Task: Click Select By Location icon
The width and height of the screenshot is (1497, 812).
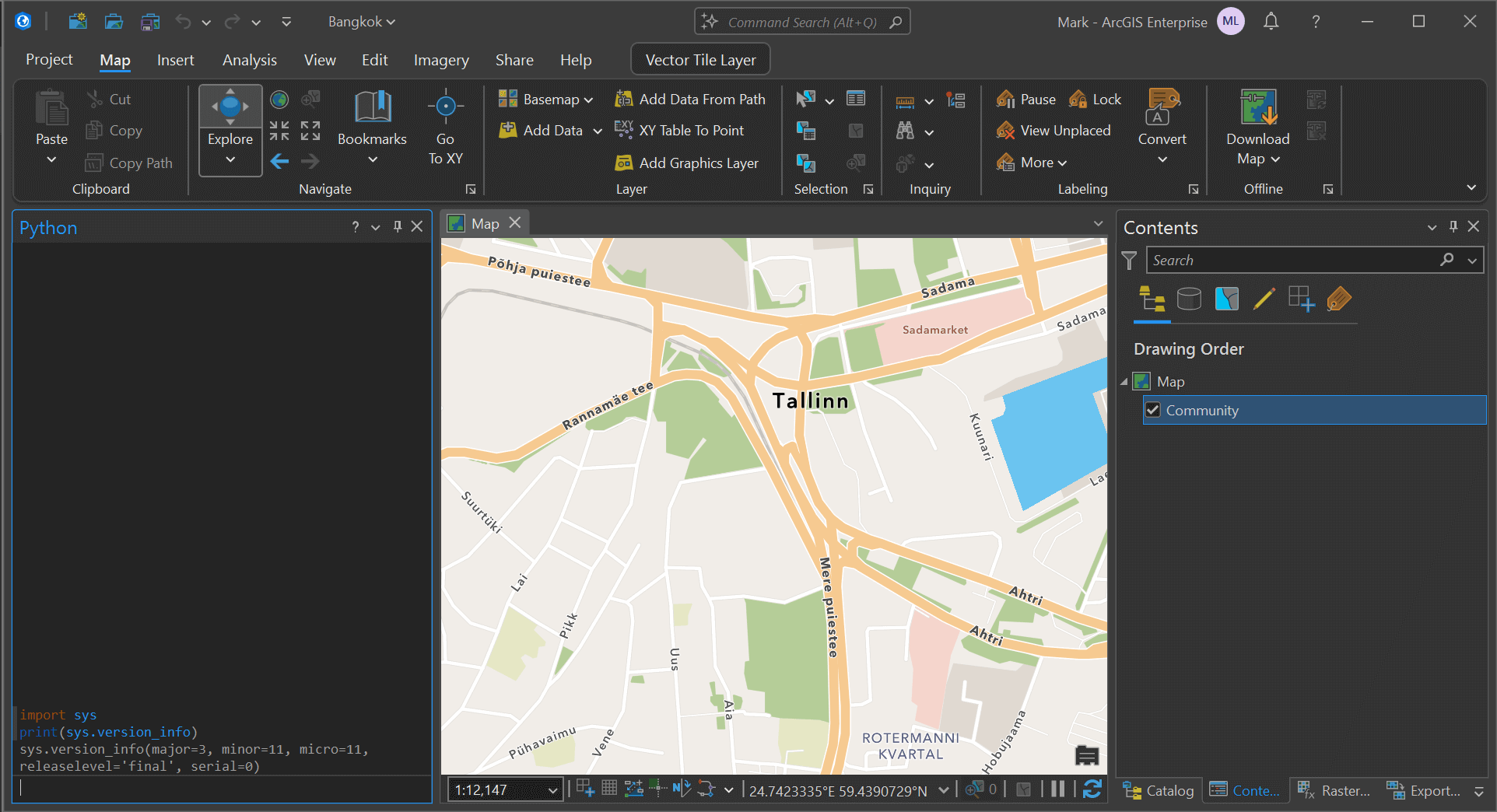Action: (x=806, y=163)
